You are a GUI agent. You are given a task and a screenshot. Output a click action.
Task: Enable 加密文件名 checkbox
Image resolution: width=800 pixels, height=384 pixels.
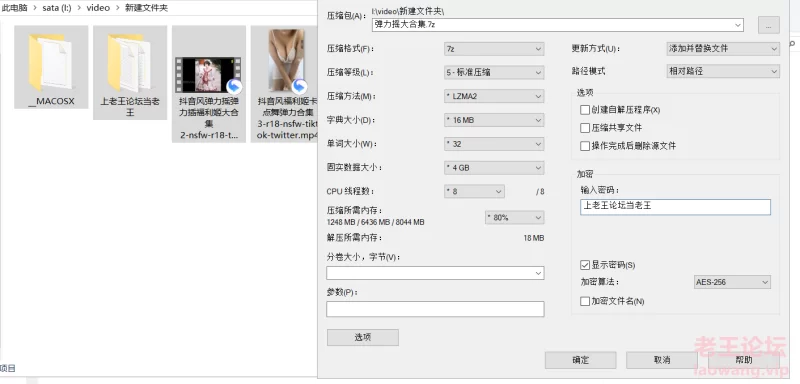[585, 301]
